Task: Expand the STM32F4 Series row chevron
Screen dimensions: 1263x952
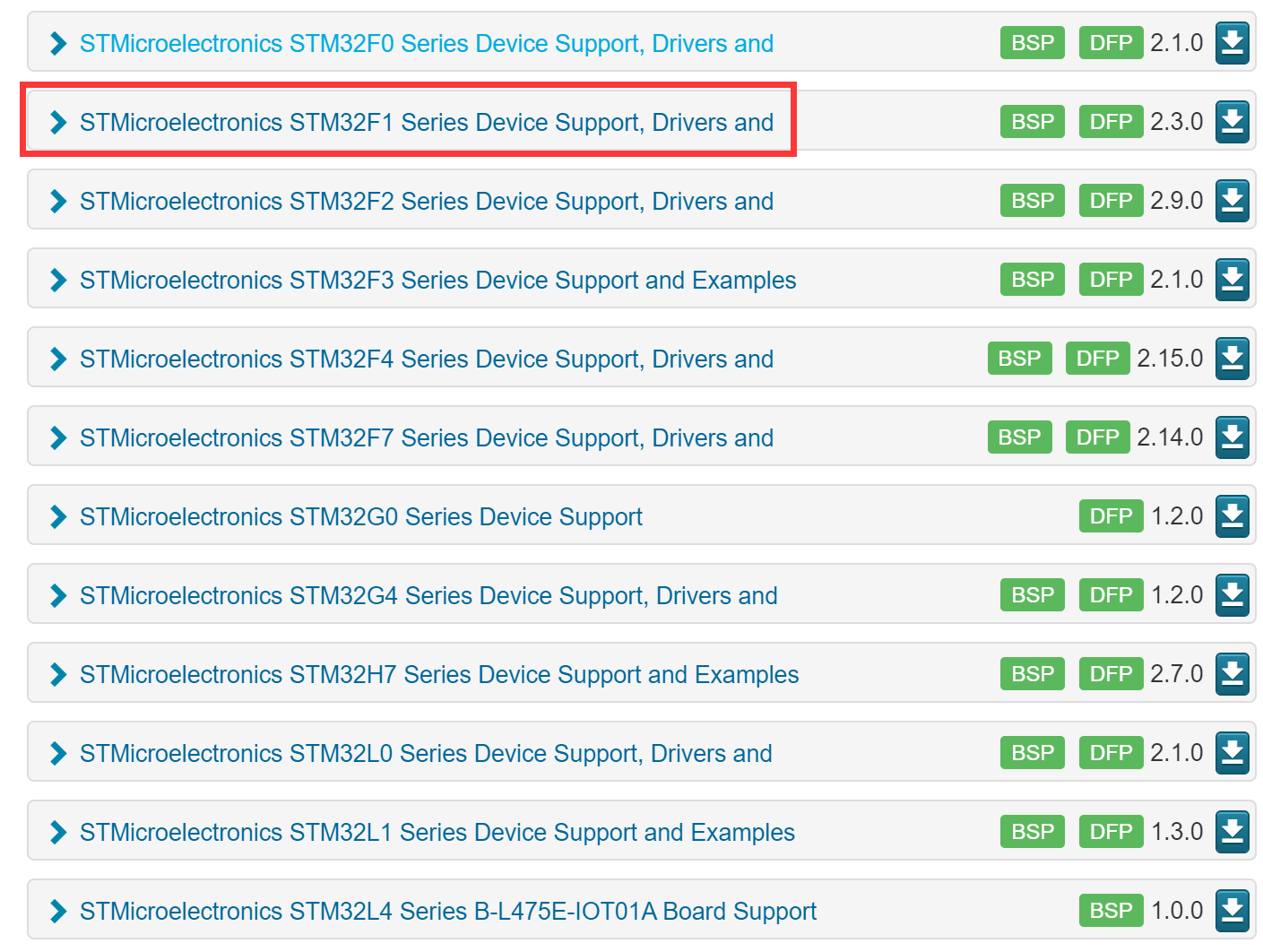Action: [58, 359]
